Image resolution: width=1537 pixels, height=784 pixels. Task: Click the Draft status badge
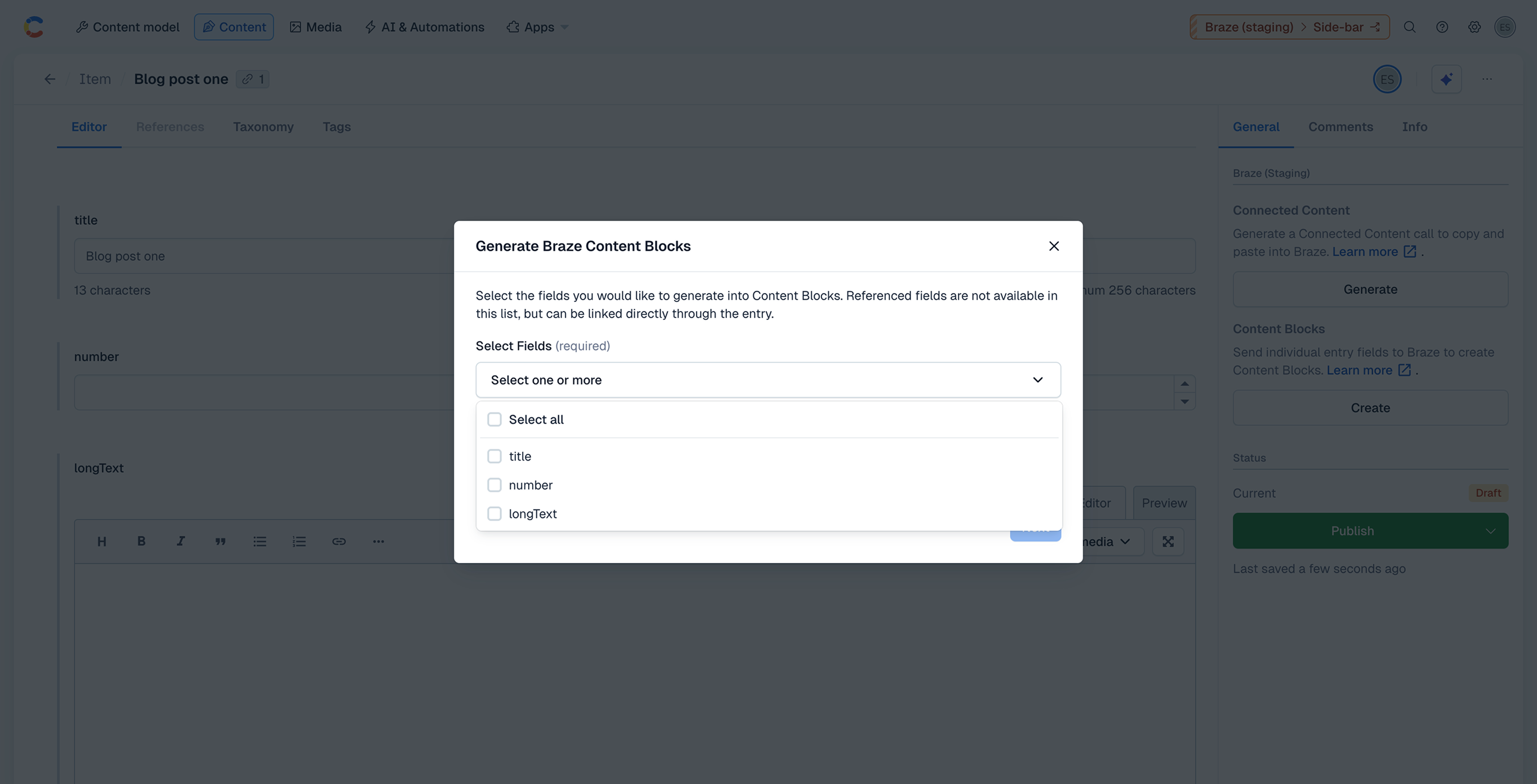(1488, 493)
